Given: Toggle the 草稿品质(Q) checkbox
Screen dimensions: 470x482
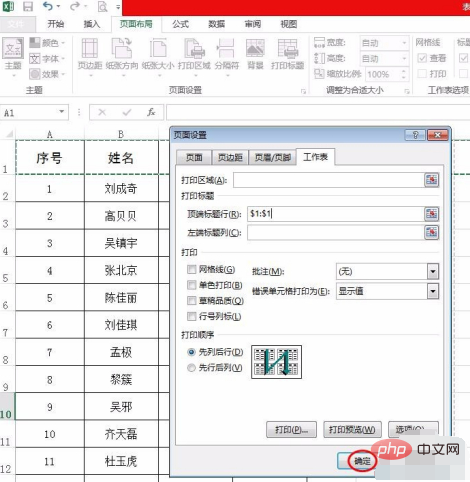Looking at the screenshot, I should point(192,301).
